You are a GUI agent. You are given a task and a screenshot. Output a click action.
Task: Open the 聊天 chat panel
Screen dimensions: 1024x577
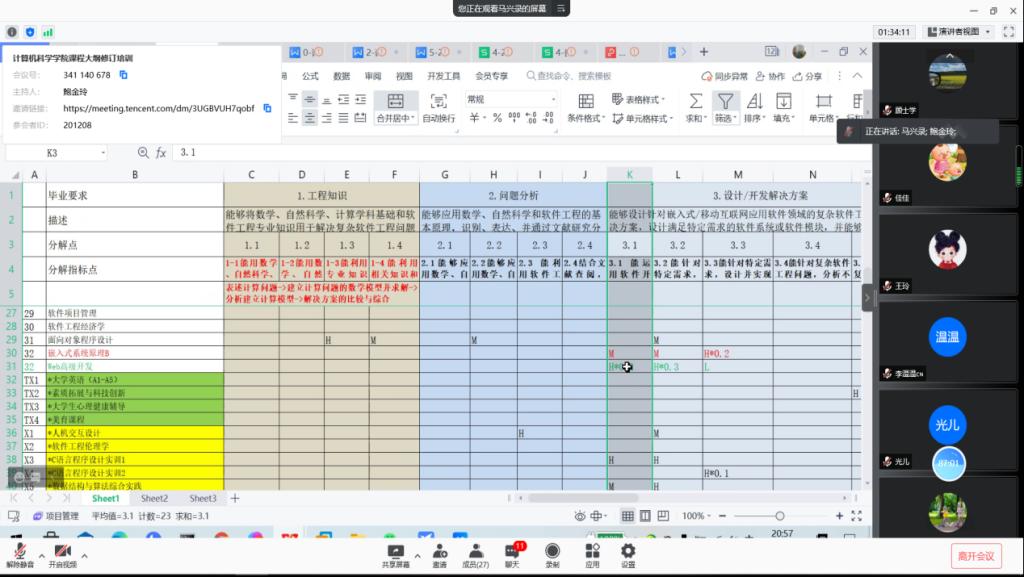(512, 555)
